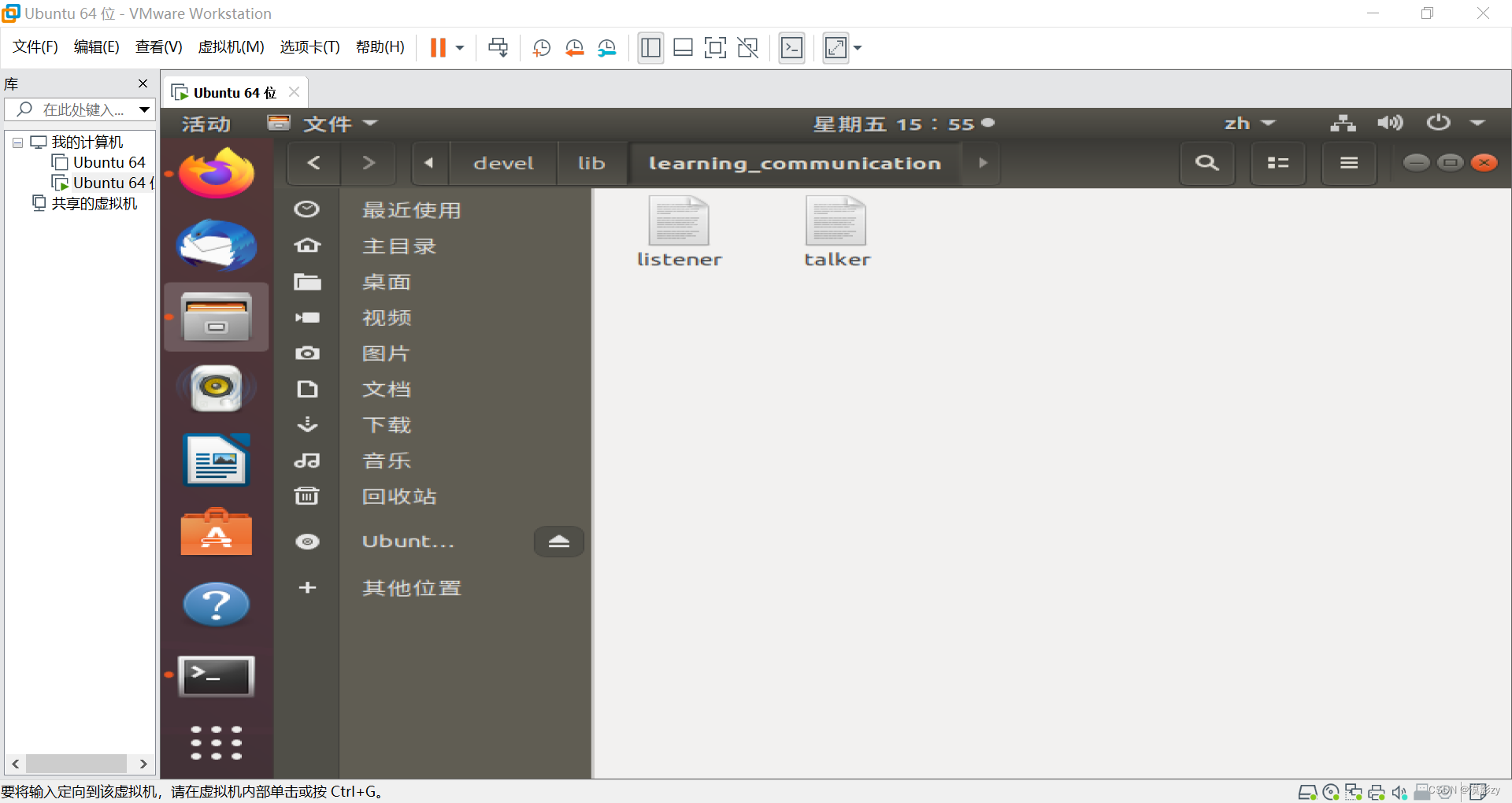Open VMware 虚拟机(M) menu
Image resolution: width=1512 pixels, height=803 pixels.
pos(231,47)
